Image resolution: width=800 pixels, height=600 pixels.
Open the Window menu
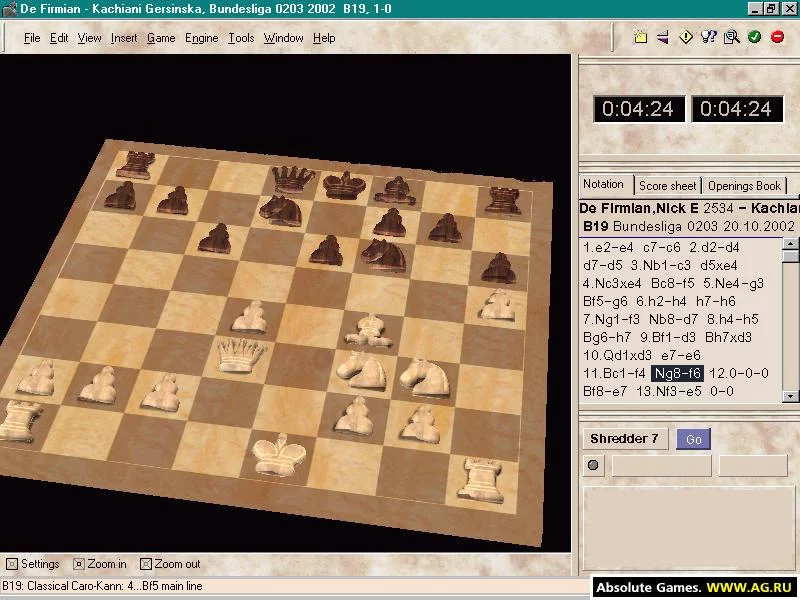pyautogui.click(x=283, y=38)
